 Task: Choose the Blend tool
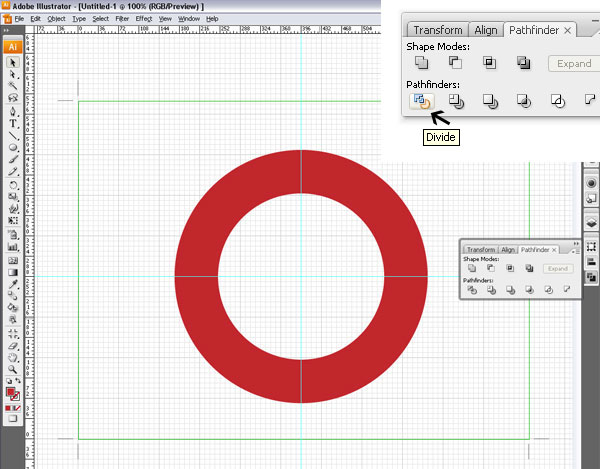coord(13,295)
